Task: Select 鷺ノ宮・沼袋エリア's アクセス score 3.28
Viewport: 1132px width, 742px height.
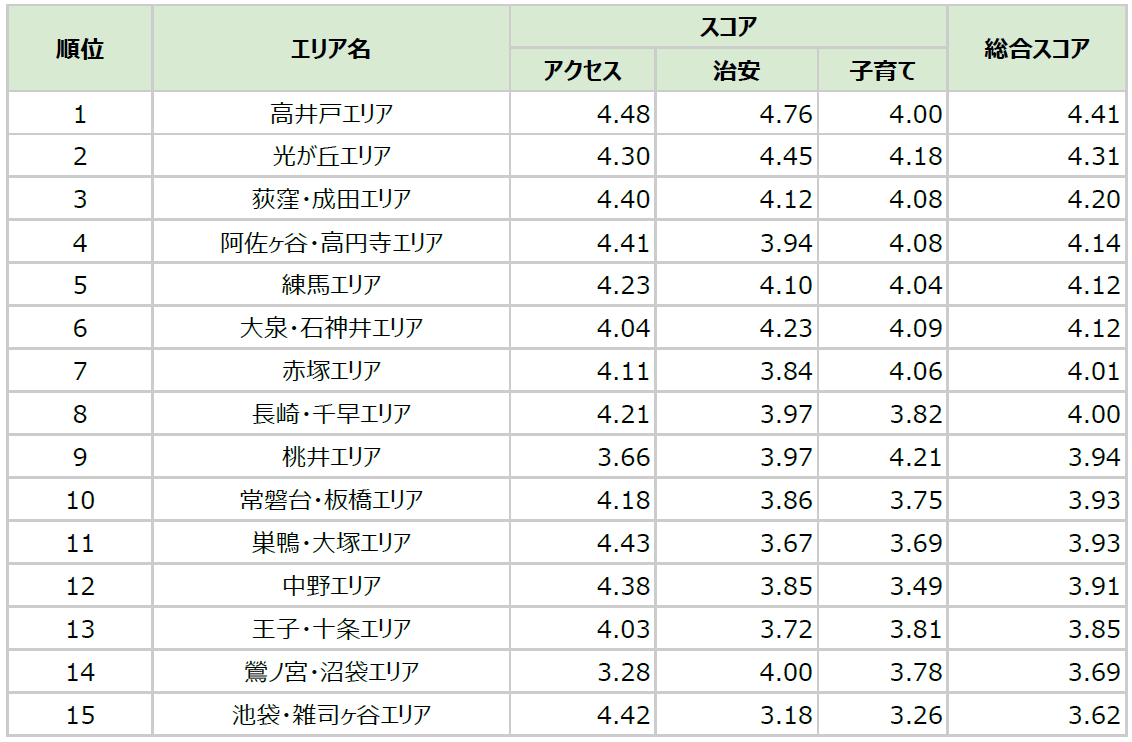Action: 623,672
